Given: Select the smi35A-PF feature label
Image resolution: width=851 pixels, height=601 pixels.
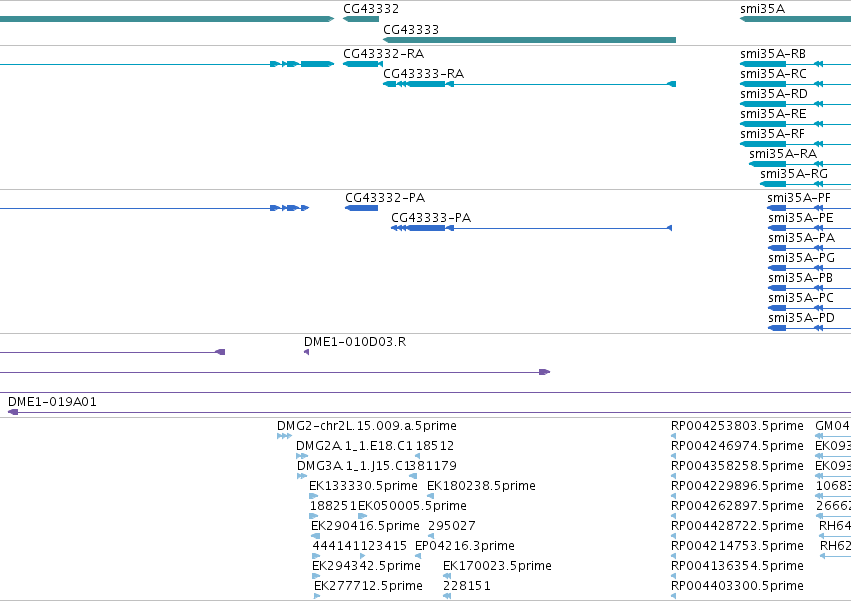Looking at the screenshot, I should click(799, 198).
